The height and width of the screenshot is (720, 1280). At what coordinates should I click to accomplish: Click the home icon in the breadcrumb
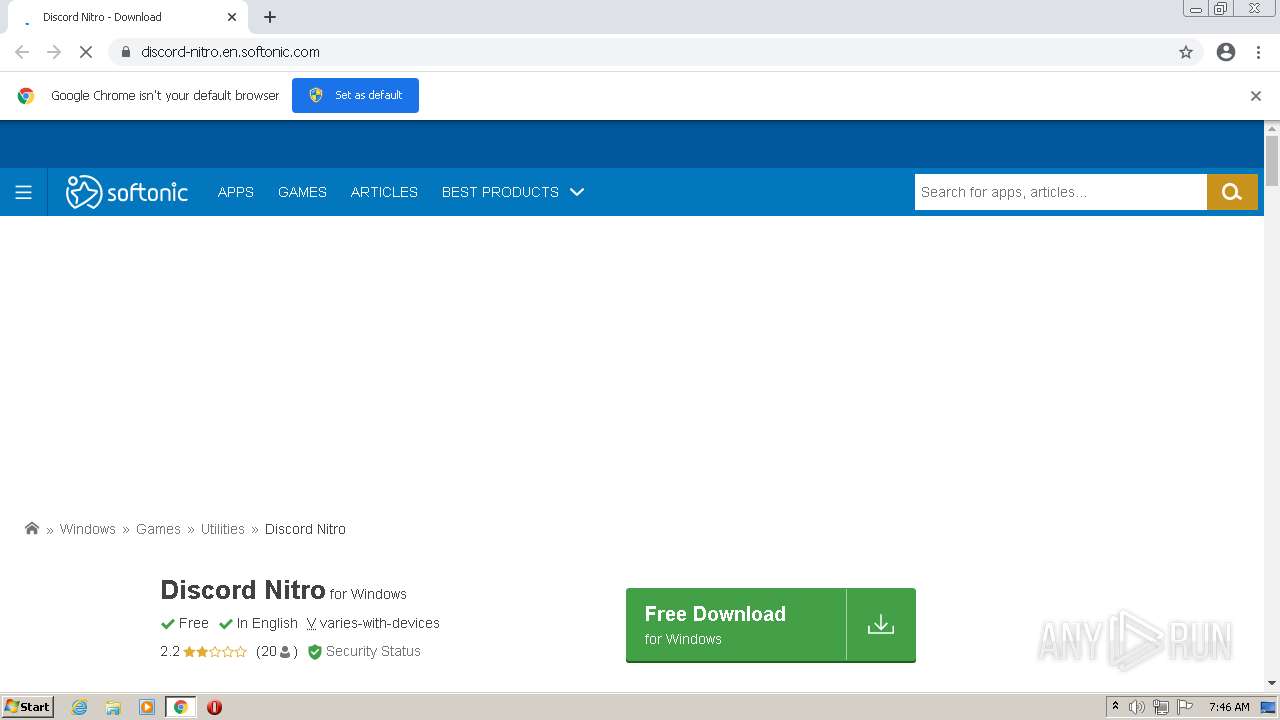pos(32,529)
